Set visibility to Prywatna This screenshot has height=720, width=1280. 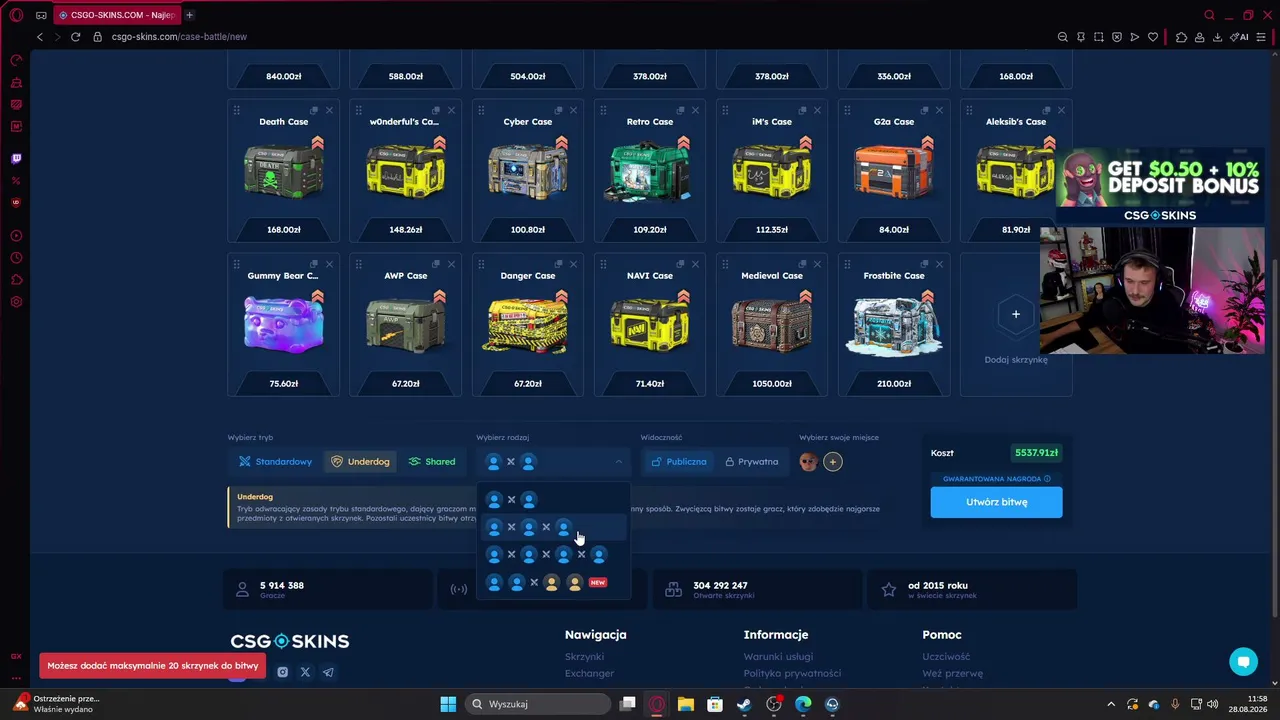[x=752, y=462]
